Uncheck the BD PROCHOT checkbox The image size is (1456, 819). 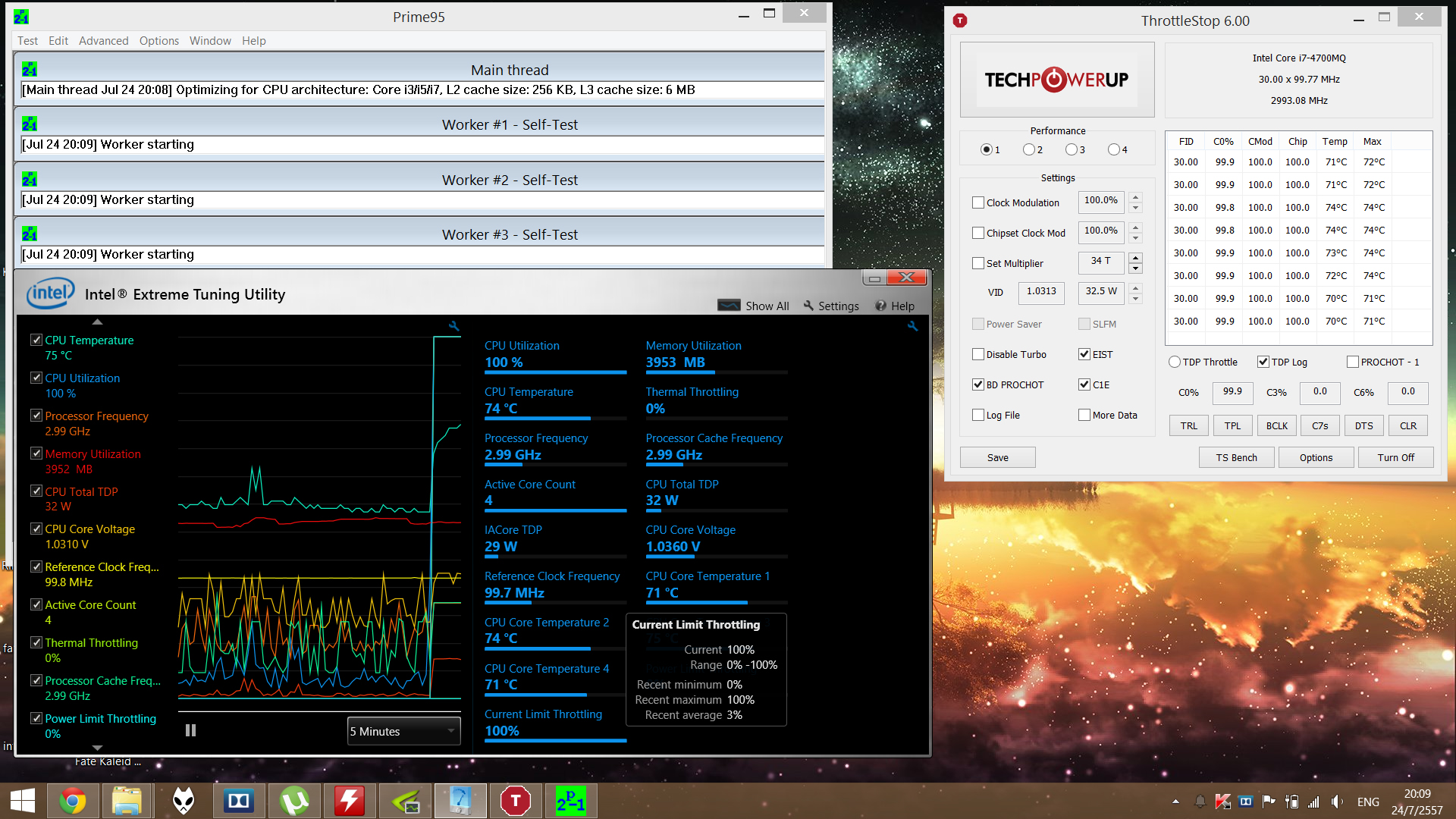coord(978,385)
